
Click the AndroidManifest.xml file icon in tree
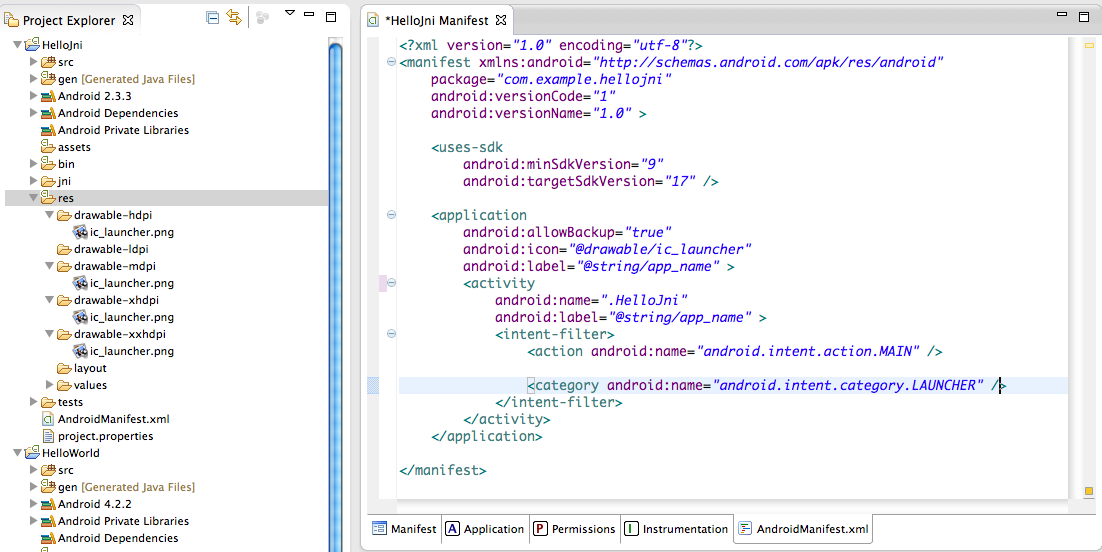[48, 419]
